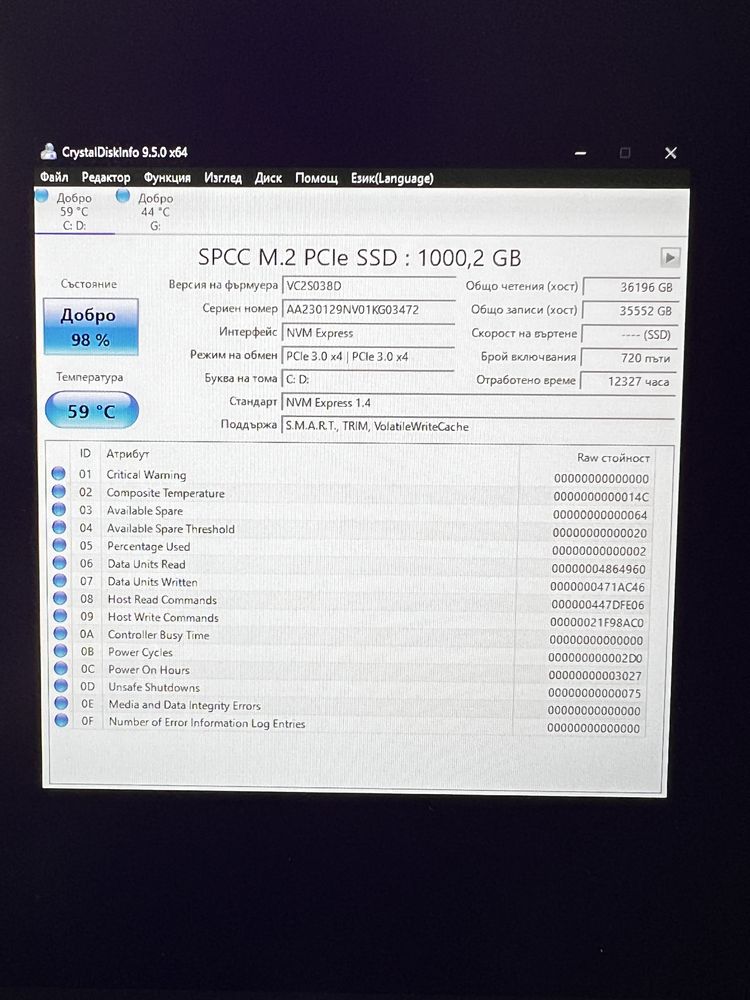
Task: Click the S.M.A.R.T., TRIM features field
Action: point(478,427)
